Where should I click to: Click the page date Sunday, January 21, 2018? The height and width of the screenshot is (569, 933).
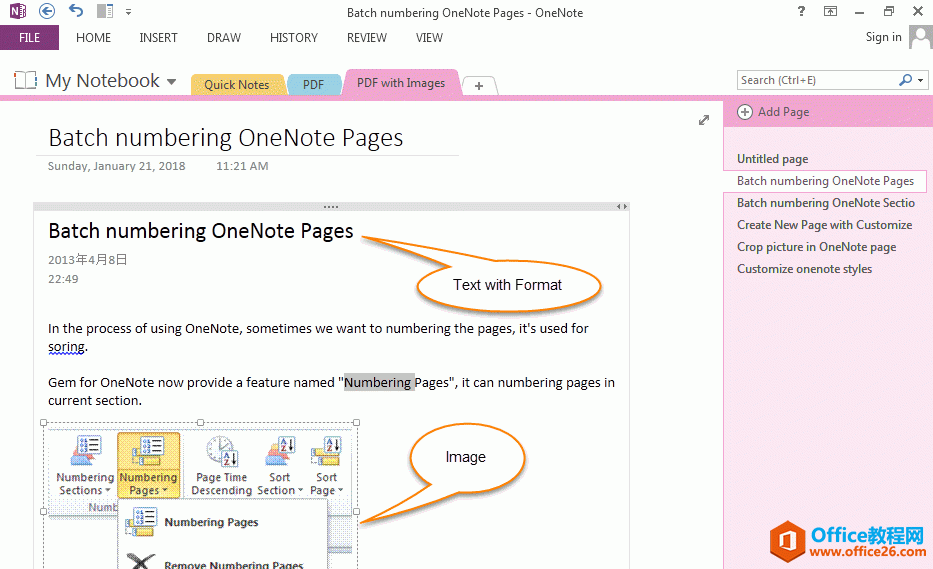pyautogui.click(x=117, y=166)
